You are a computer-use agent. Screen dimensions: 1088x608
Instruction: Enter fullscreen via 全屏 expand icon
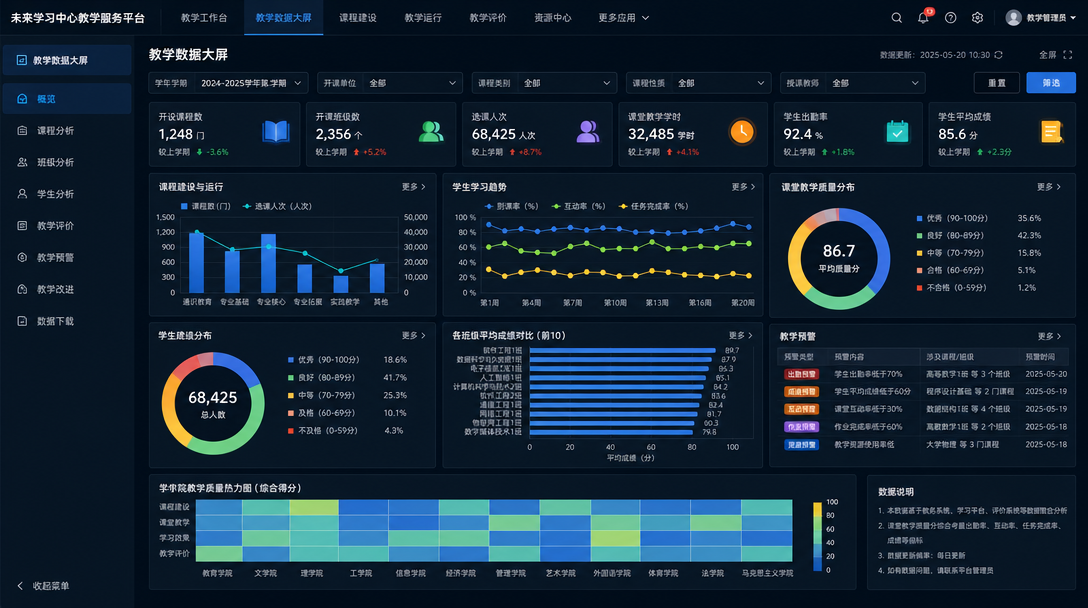coord(1067,55)
